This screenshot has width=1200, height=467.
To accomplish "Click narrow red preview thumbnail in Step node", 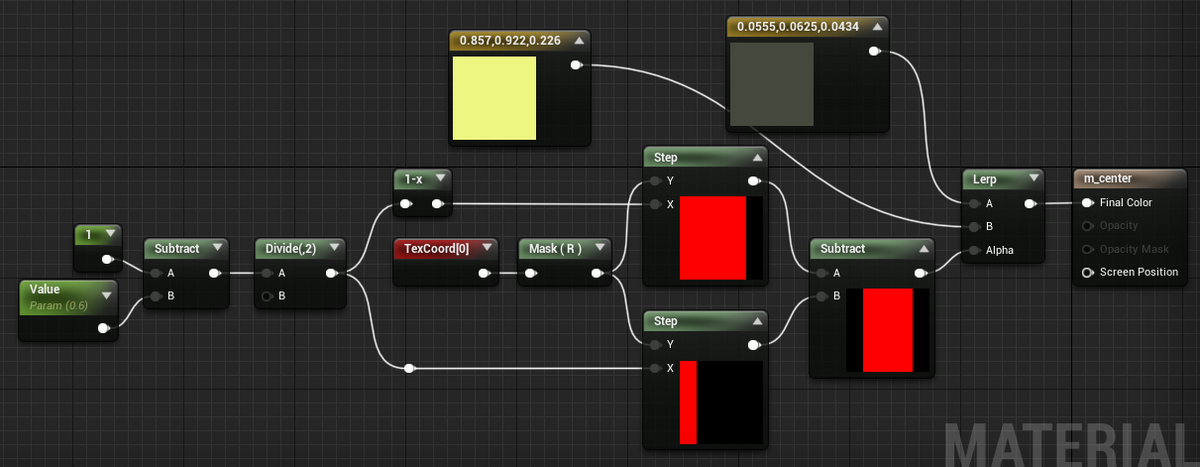I will tap(721, 402).
